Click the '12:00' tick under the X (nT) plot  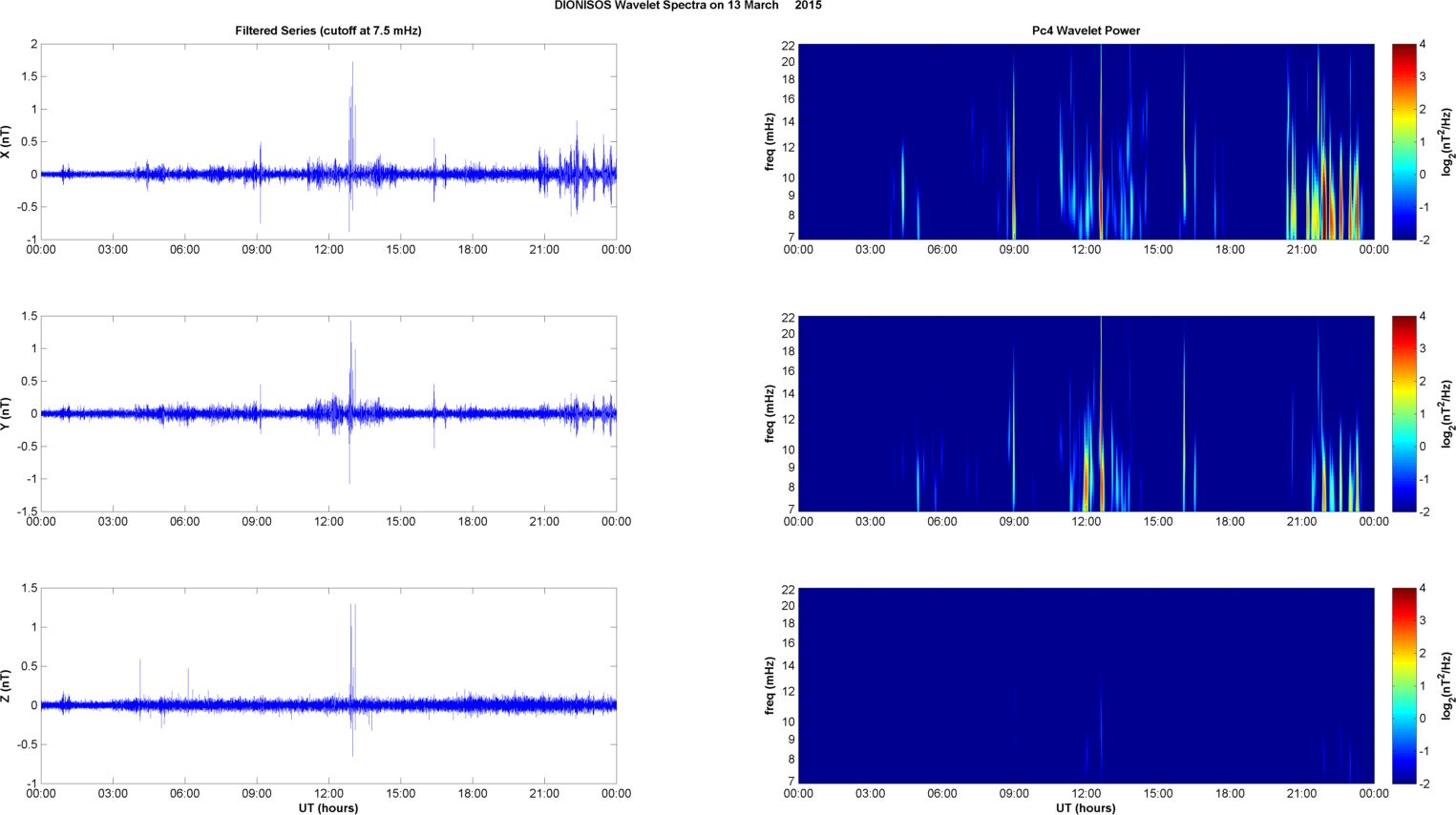(328, 250)
